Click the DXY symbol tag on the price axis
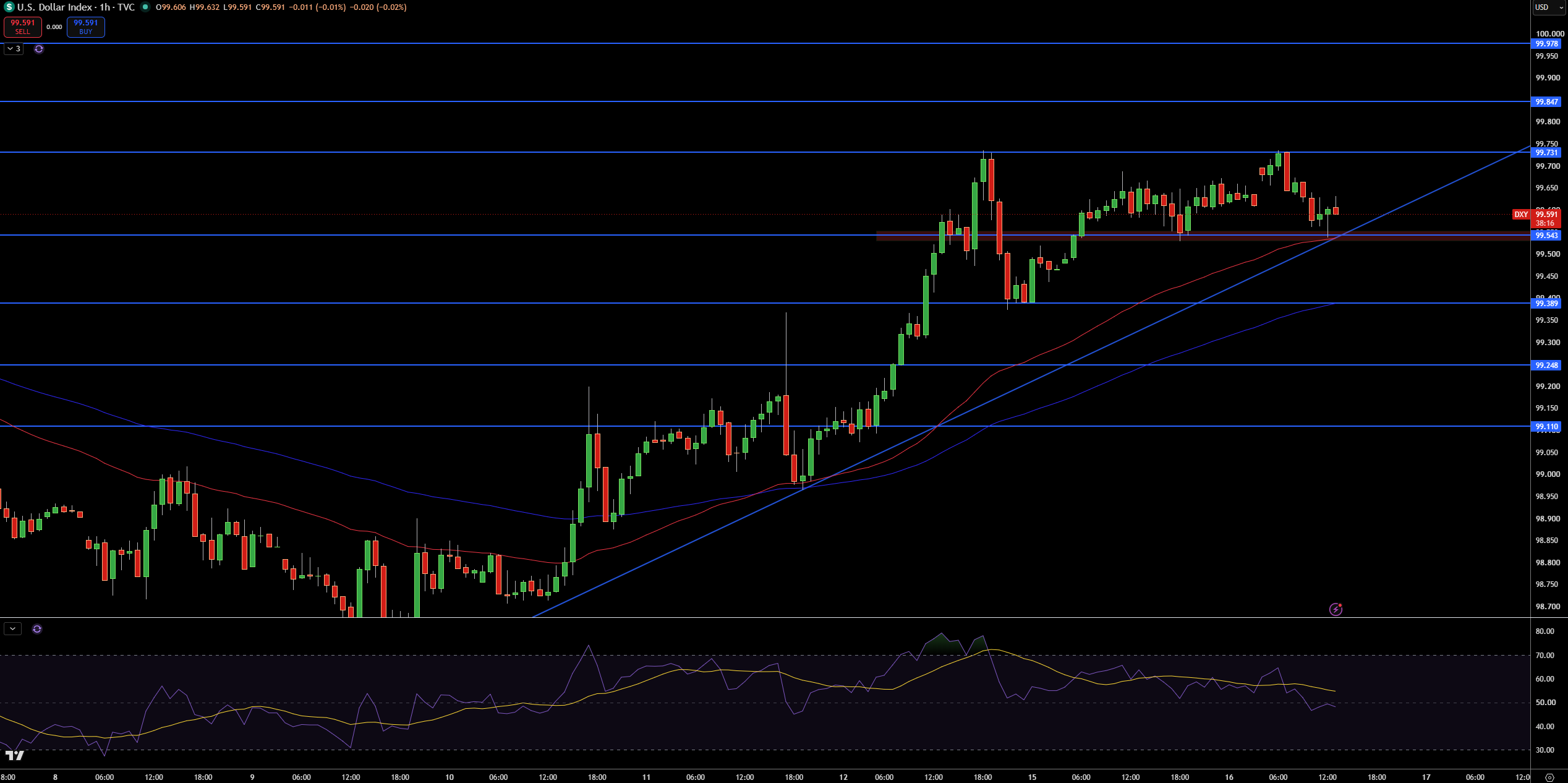Viewport: 1568px width, 783px height. [x=1521, y=215]
